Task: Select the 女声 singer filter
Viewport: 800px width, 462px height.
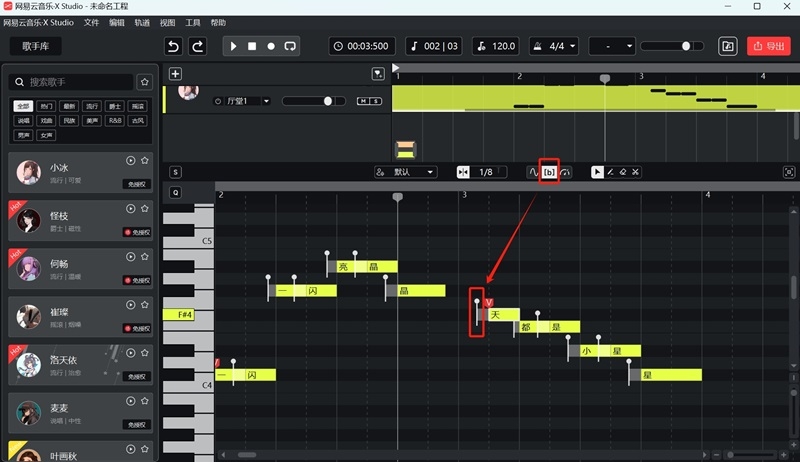Action: 46,136
